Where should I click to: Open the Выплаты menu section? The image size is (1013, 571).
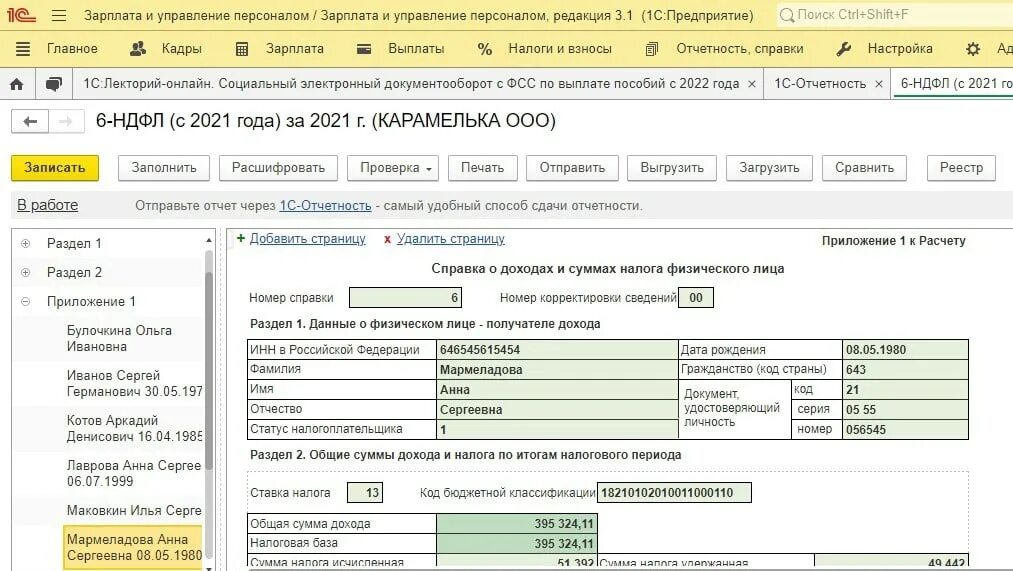[x=416, y=49]
